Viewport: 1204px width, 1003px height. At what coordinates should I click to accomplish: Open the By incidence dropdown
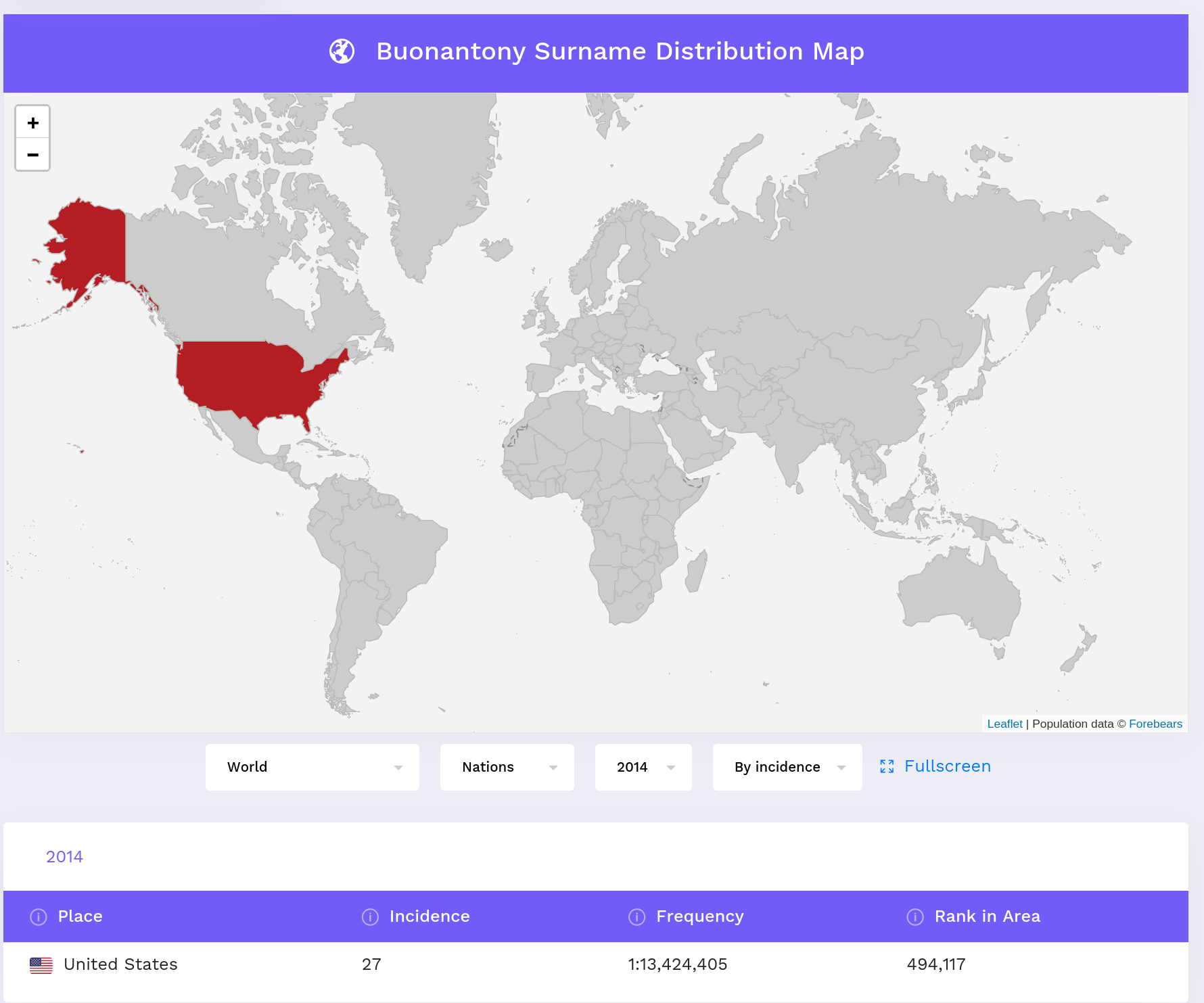(787, 767)
